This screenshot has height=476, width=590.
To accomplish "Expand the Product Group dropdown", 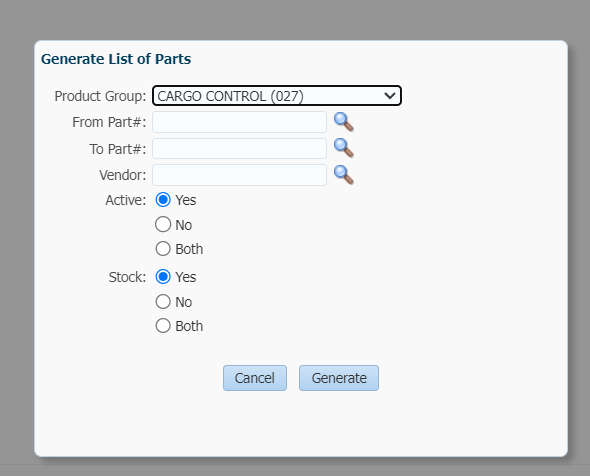I will point(277,96).
